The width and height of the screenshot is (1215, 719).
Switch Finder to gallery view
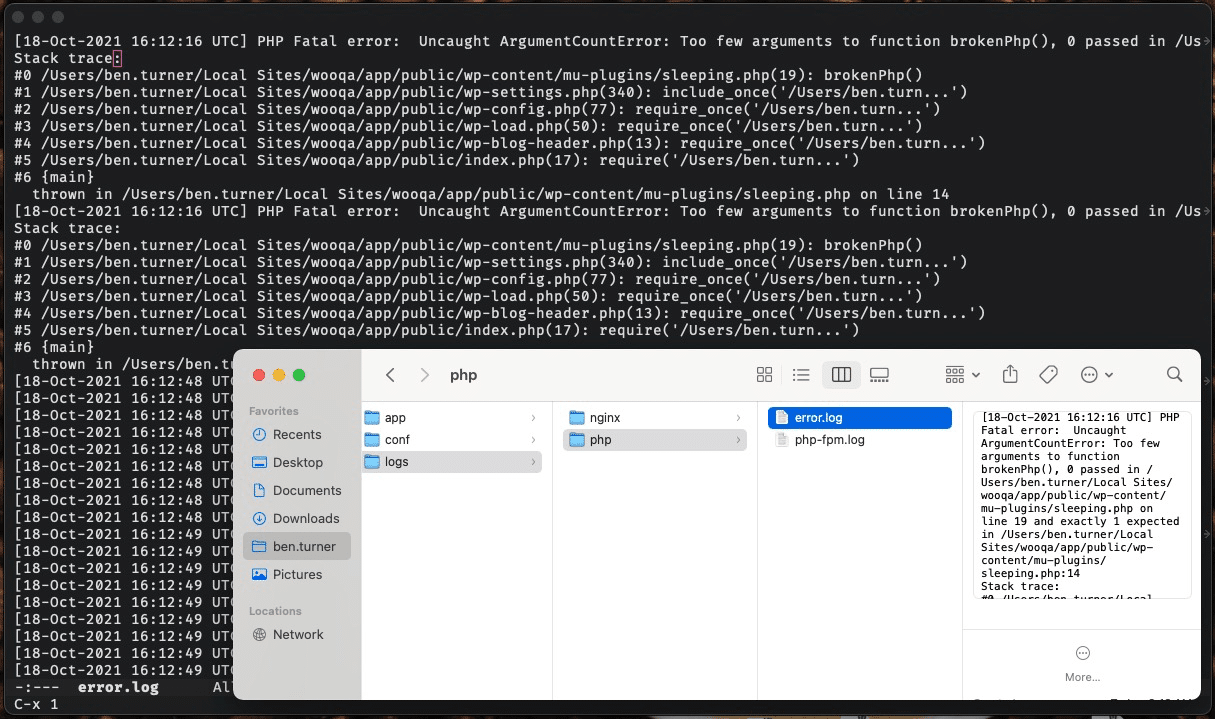(x=879, y=375)
